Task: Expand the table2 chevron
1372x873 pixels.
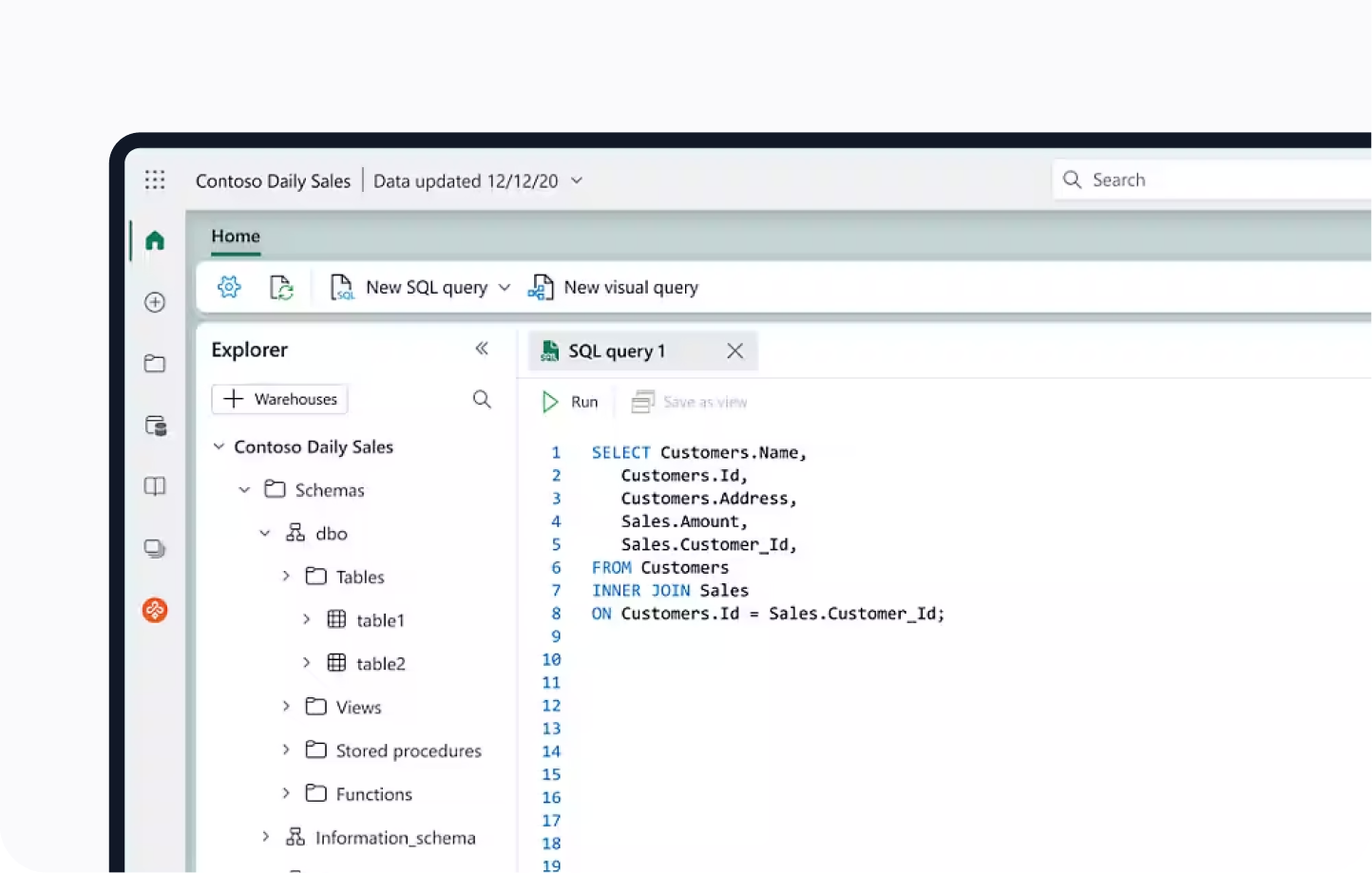Action: pyautogui.click(x=306, y=663)
